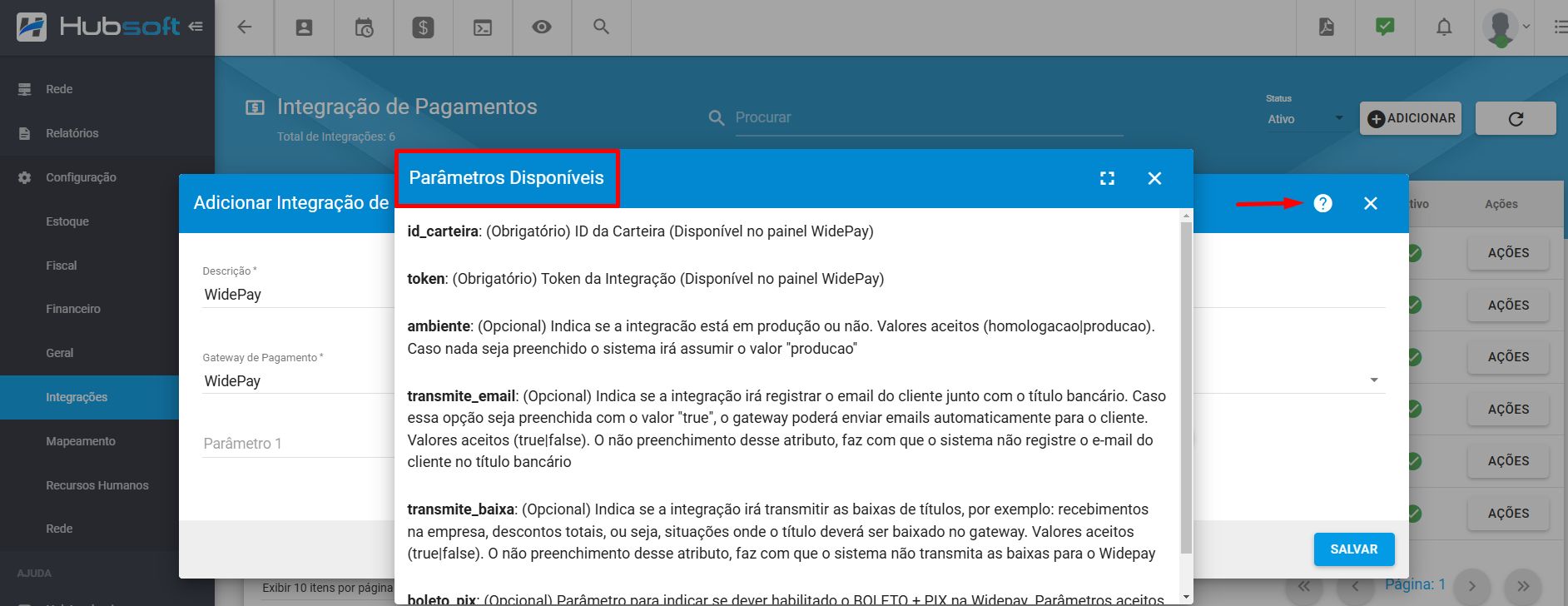
Task: Click the third row AÇÕES button
Action: point(1508,357)
